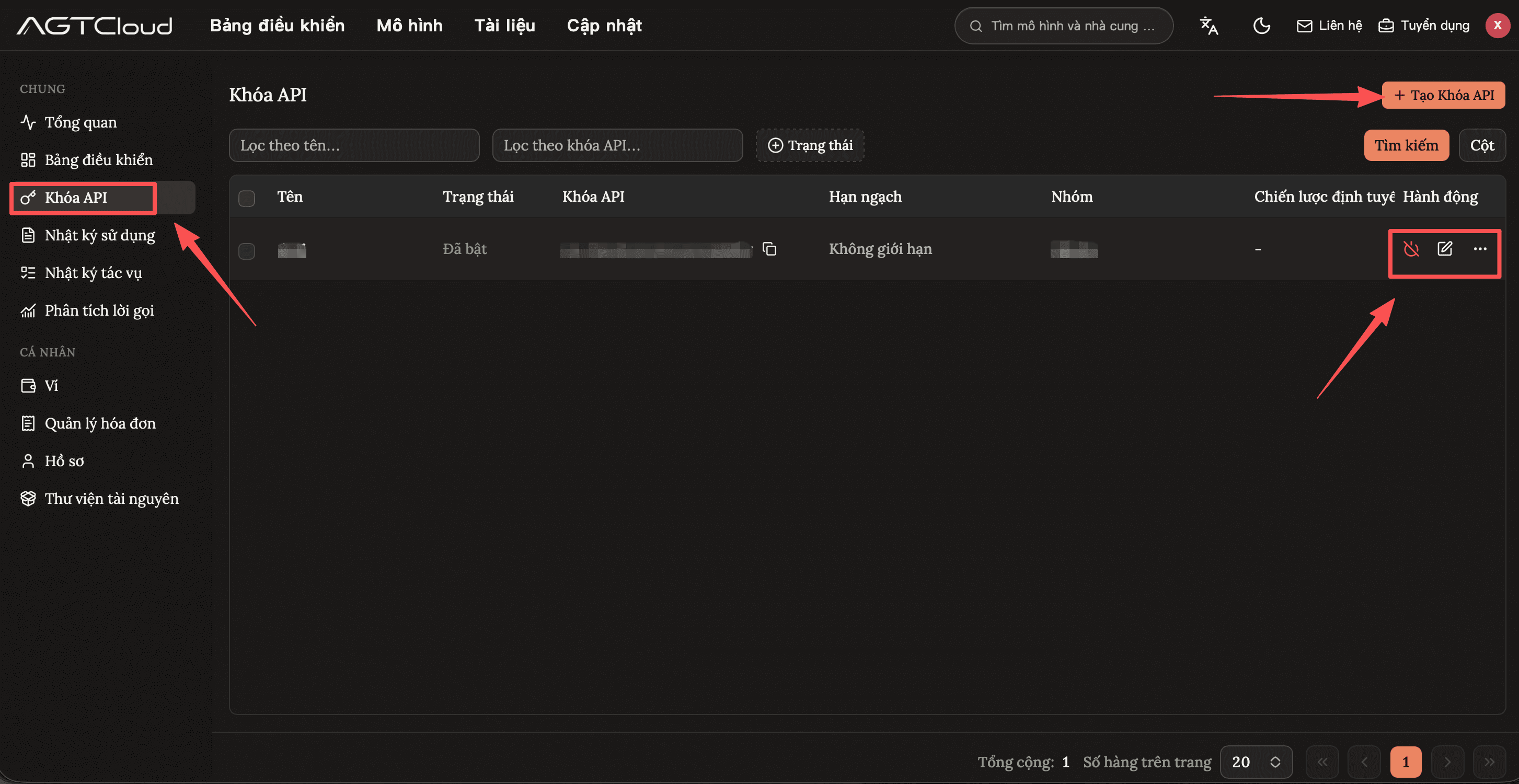Copy the API key with copy icon
1519x784 pixels.
pos(769,249)
